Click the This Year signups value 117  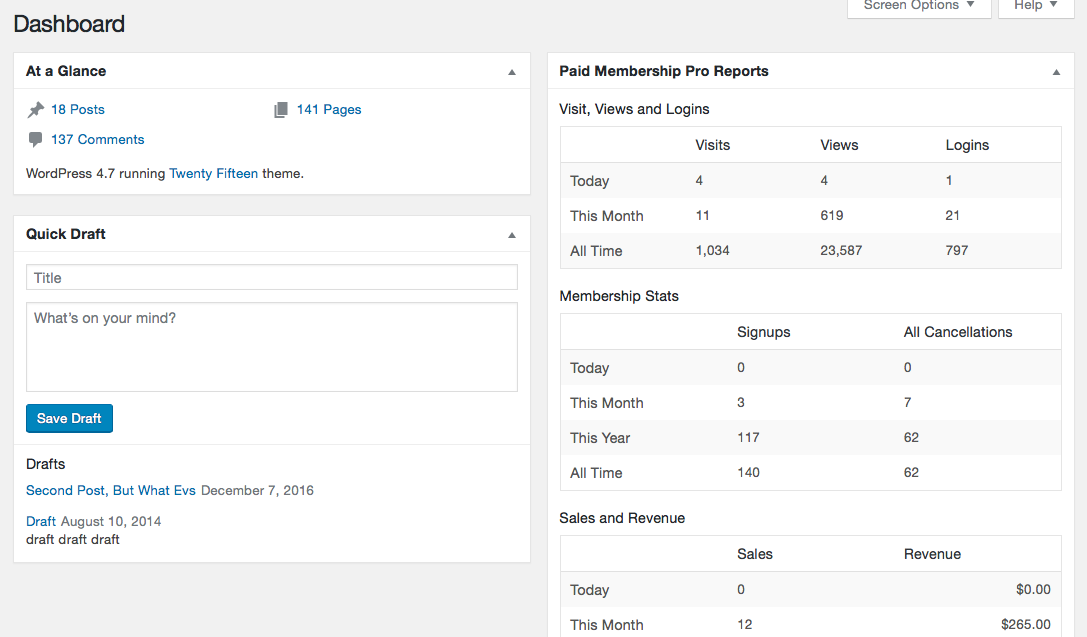pyautogui.click(x=748, y=437)
